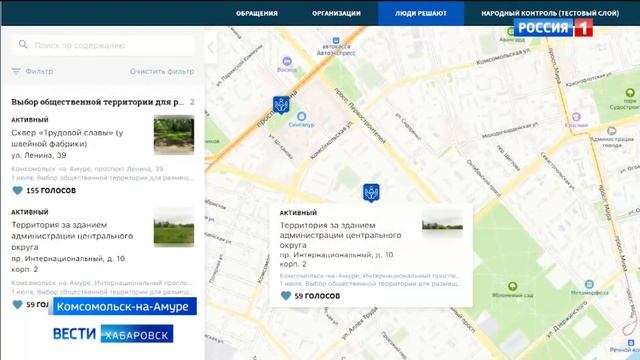Click the heart beside 59 in sidebar list

click(17, 304)
